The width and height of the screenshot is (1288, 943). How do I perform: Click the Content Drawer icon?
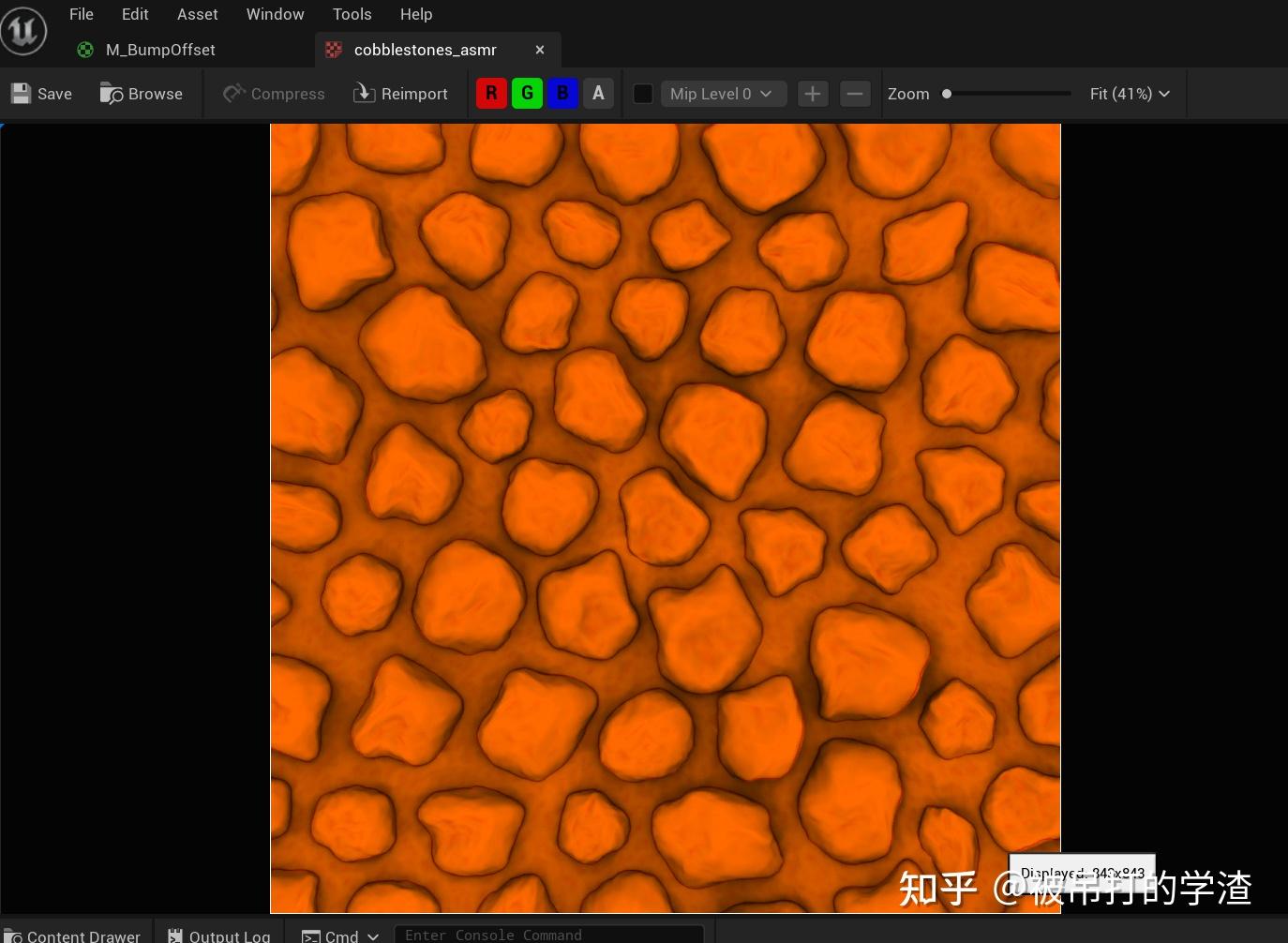[x=13, y=935]
